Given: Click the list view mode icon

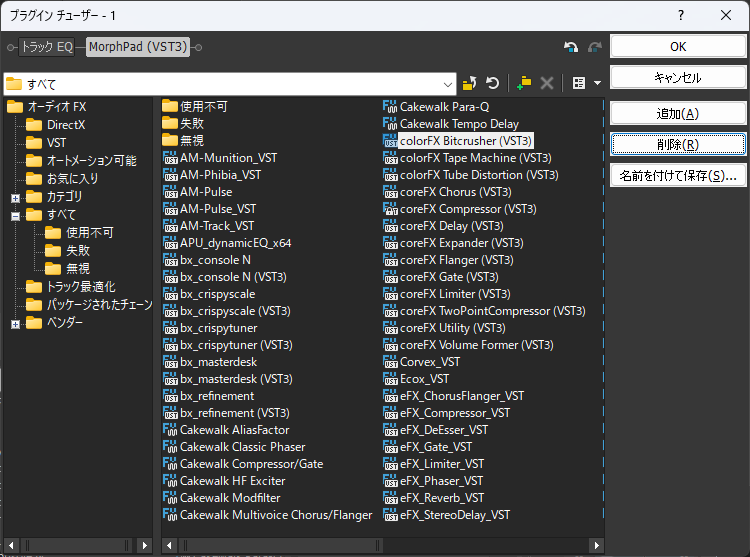Looking at the screenshot, I should (x=579, y=83).
